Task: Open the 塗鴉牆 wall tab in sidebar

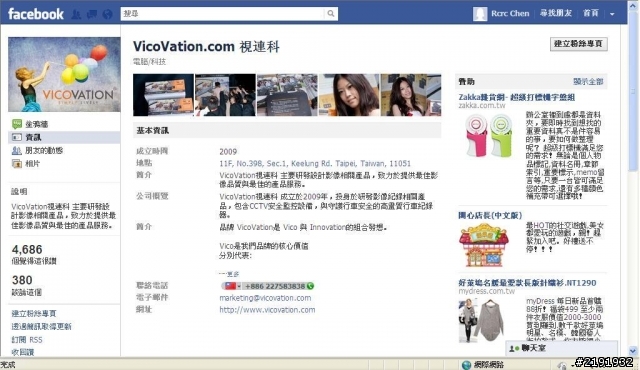Action: 37,124
